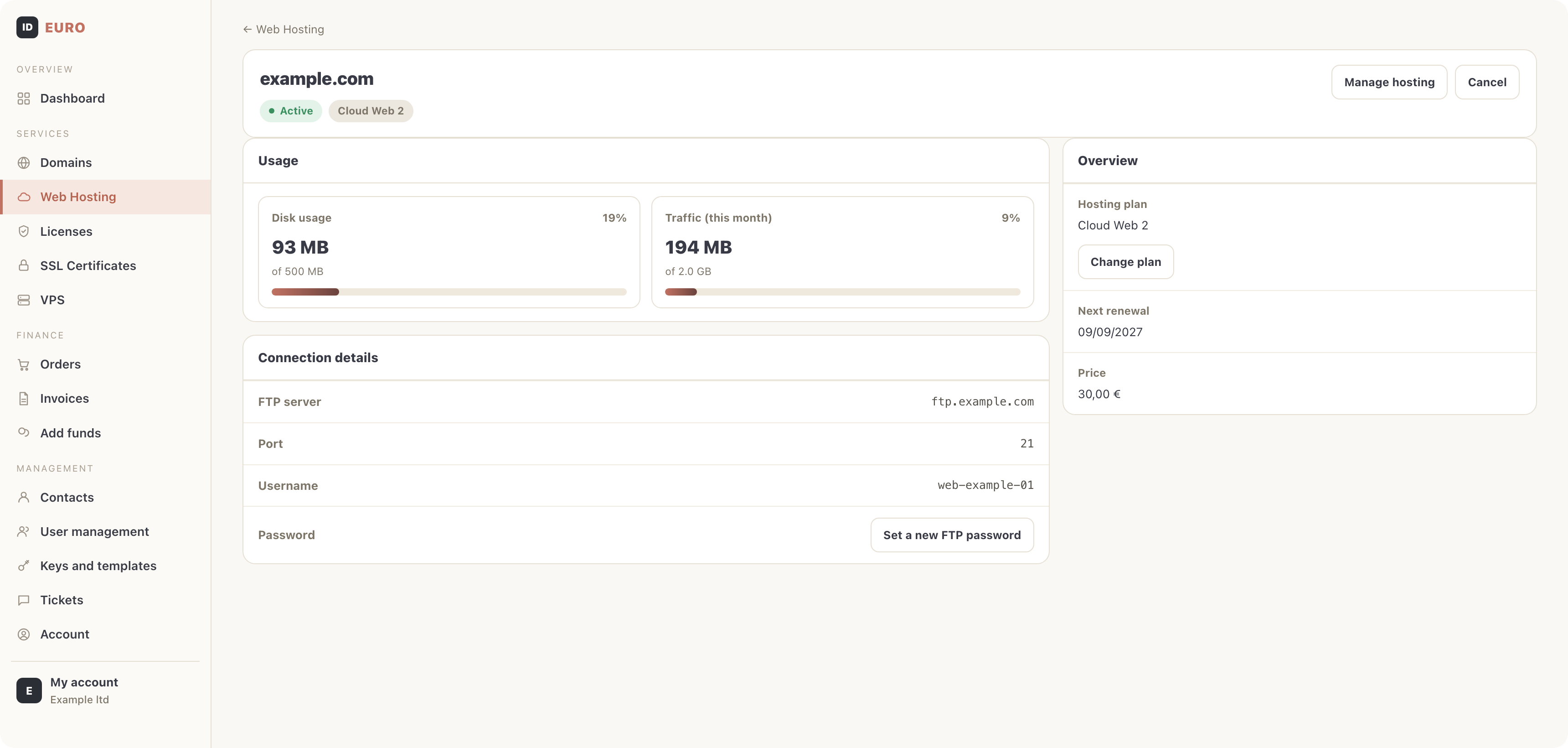The width and height of the screenshot is (1568, 748).
Task: Click the Web Hosting cloud icon
Action: (x=24, y=197)
